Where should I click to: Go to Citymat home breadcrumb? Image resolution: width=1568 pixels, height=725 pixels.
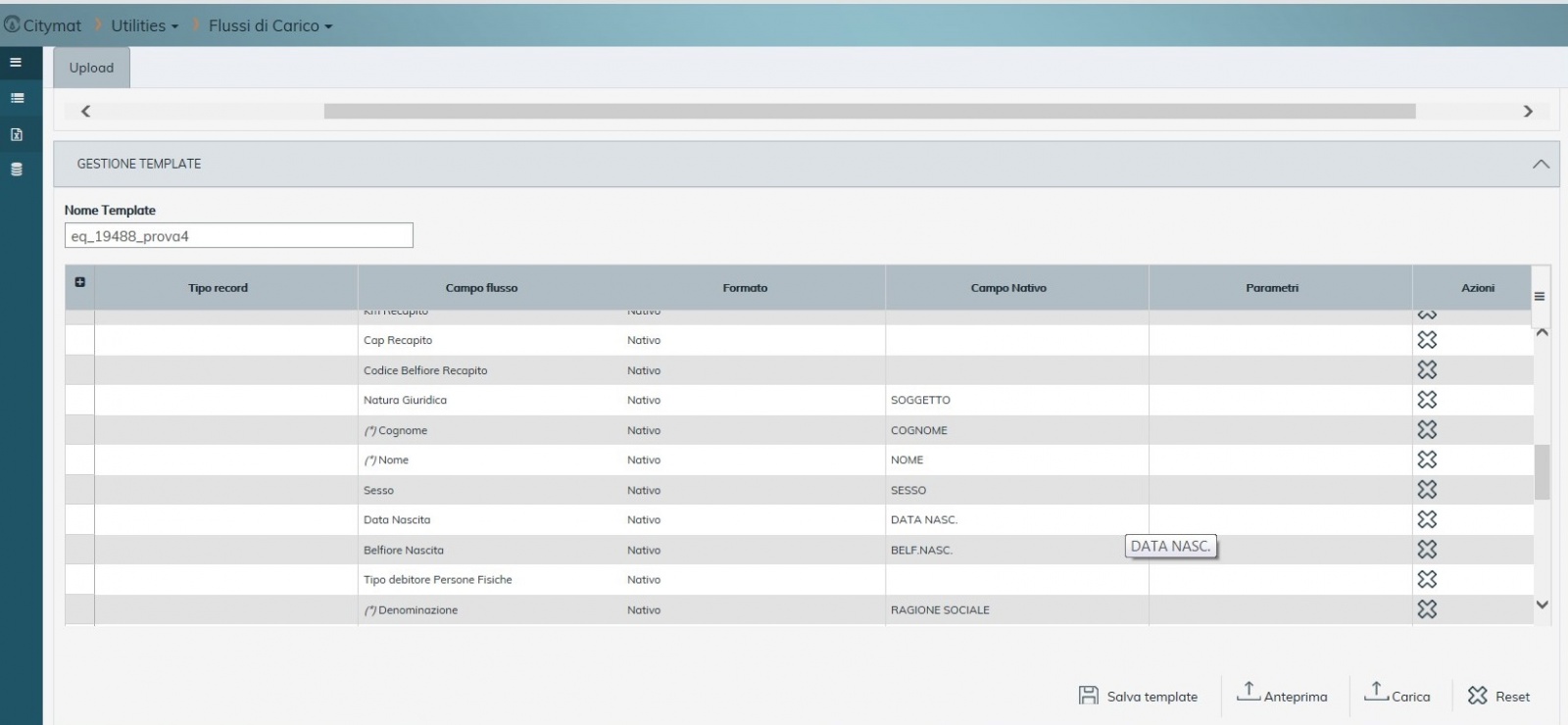coord(43,26)
